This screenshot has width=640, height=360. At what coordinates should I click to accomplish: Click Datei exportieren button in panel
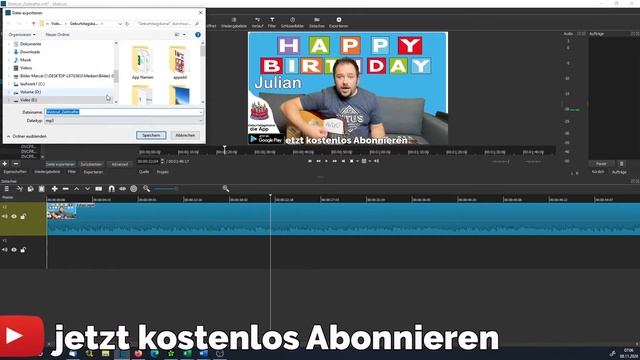[60, 164]
